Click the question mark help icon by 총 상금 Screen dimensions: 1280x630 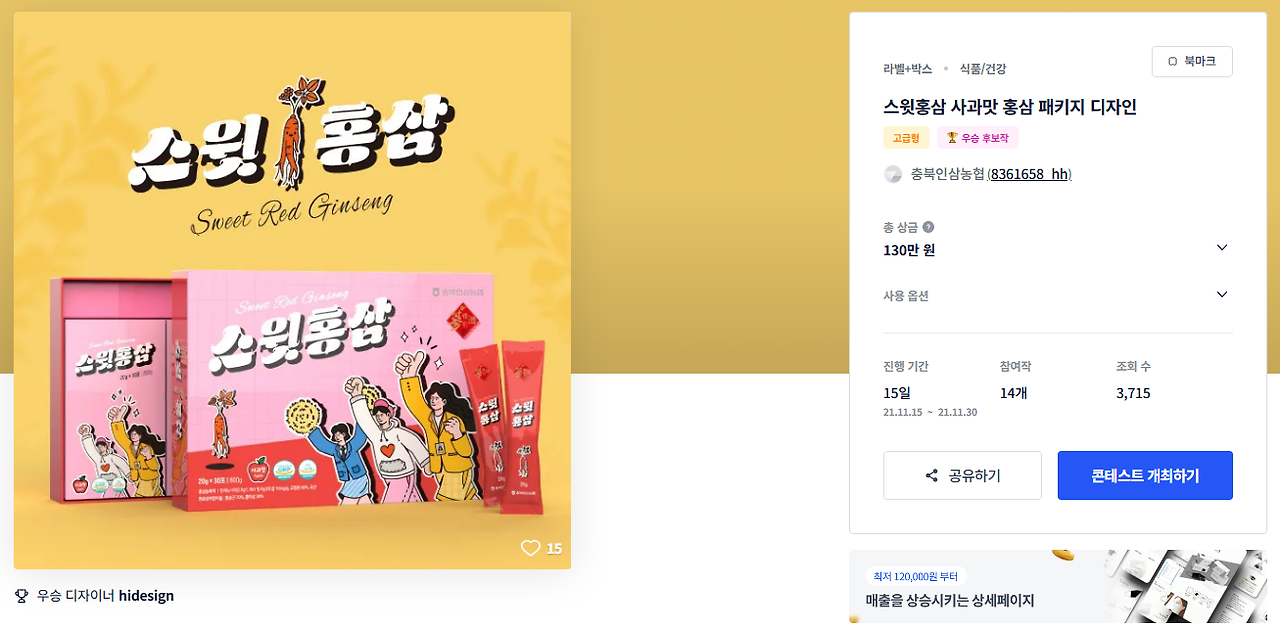point(928,227)
